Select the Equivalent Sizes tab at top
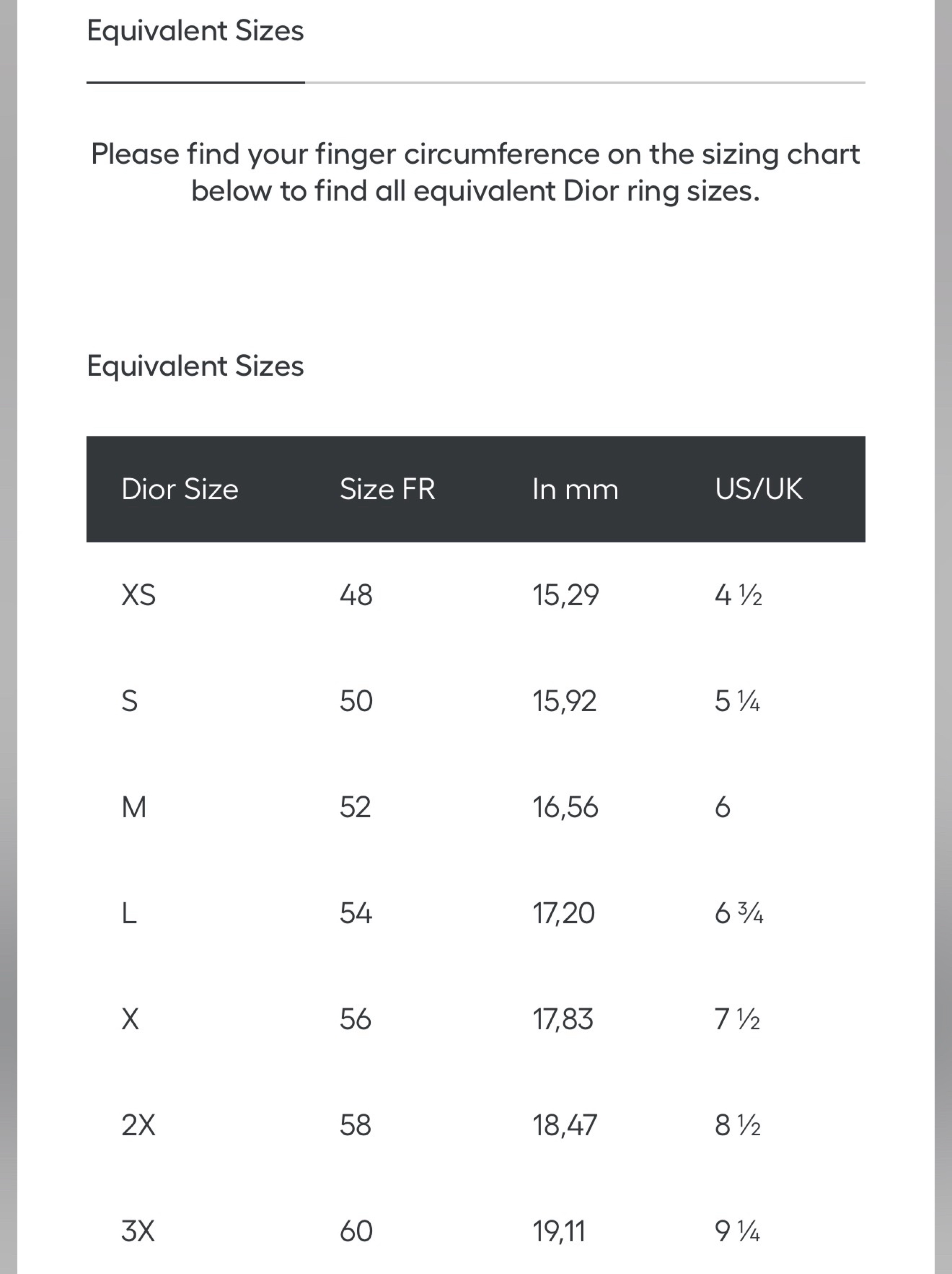The width and height of the screenshot is (952, 1274). point(195,31)
